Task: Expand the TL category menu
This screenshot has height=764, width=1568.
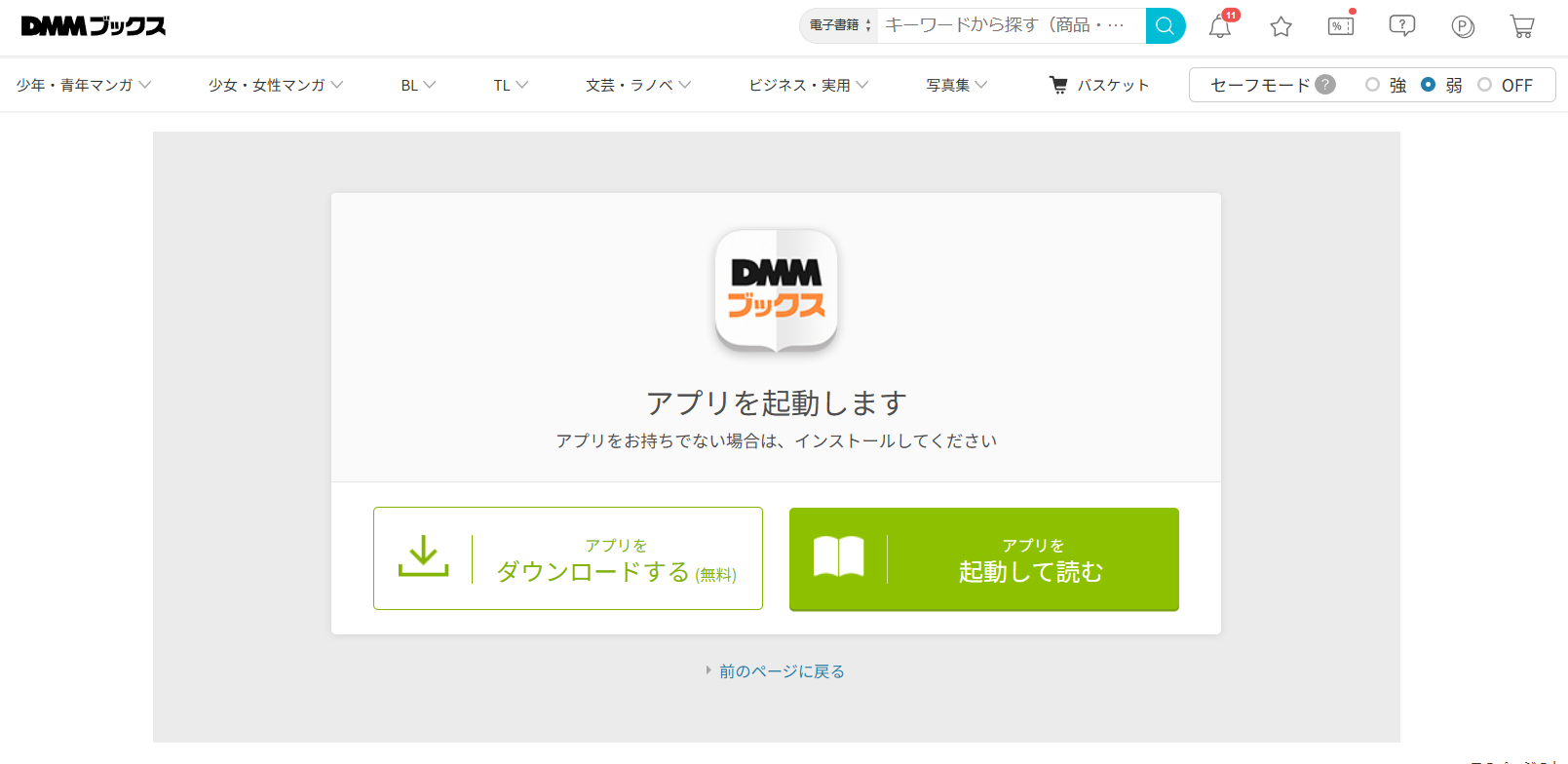Action: pos(511,85)
